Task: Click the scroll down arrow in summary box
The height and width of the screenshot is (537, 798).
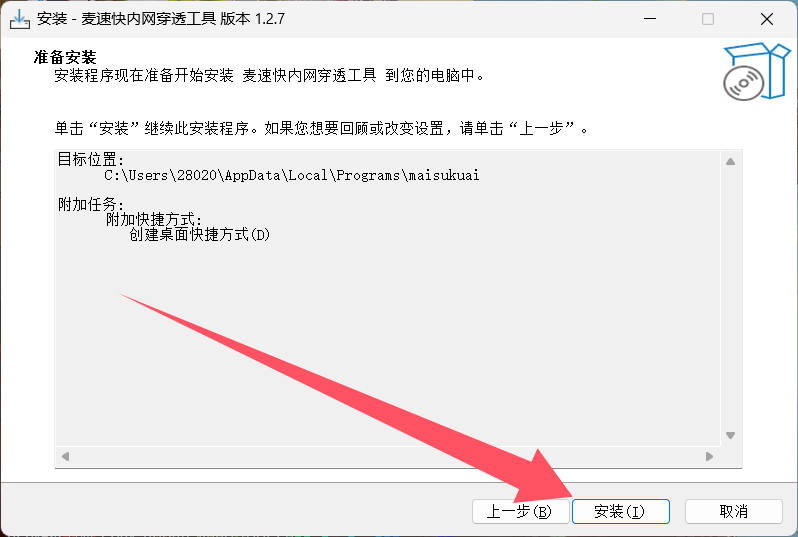Action: (x=730, y=435)
